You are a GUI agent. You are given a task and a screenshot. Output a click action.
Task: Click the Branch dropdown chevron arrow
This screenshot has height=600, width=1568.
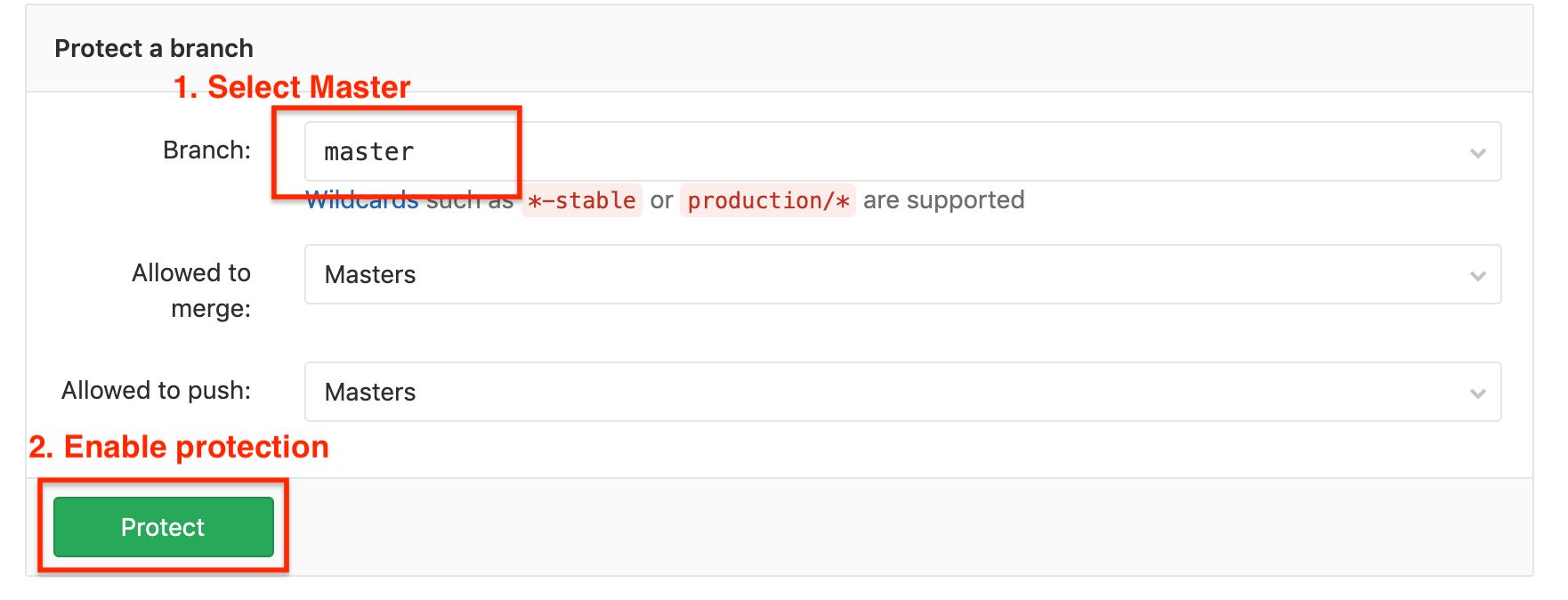tap(1477, 153)
